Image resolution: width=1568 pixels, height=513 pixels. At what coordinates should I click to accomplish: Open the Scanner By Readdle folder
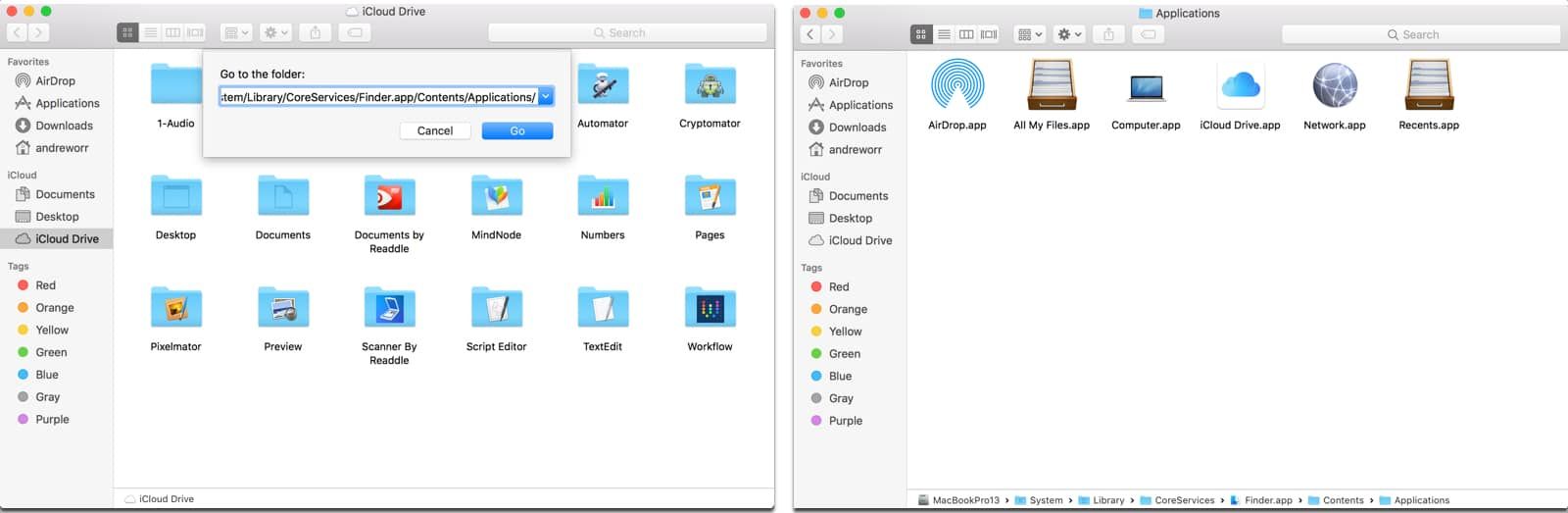coord(389,307)
